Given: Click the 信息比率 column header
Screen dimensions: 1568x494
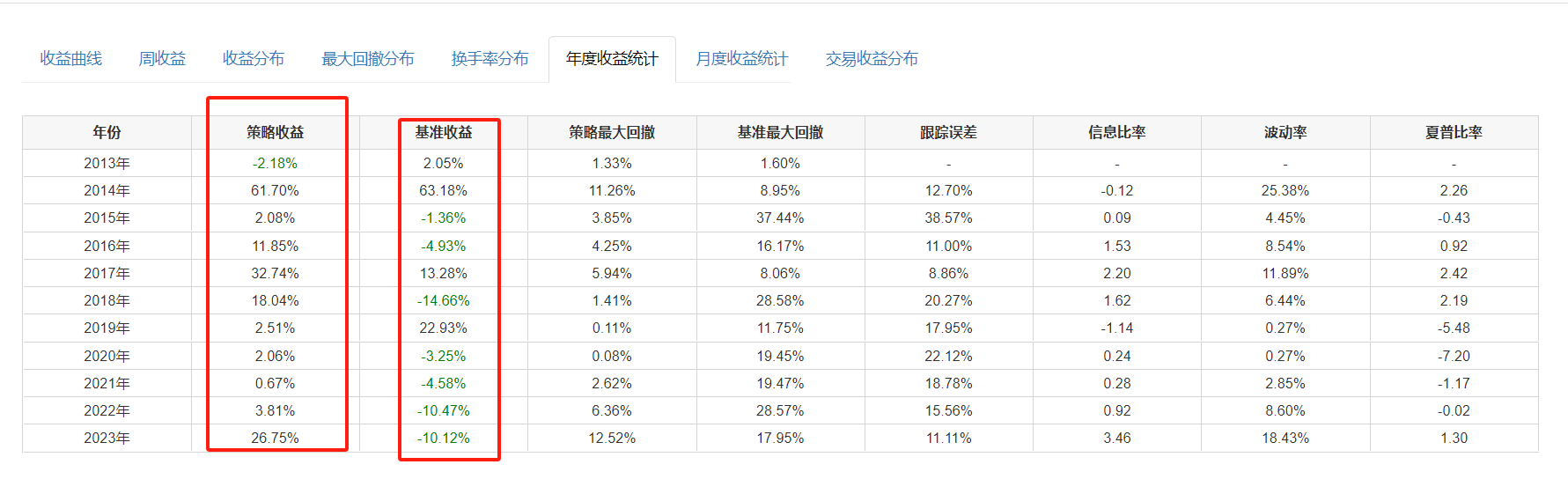Looking at the screenshot, I should (1116, 132).
